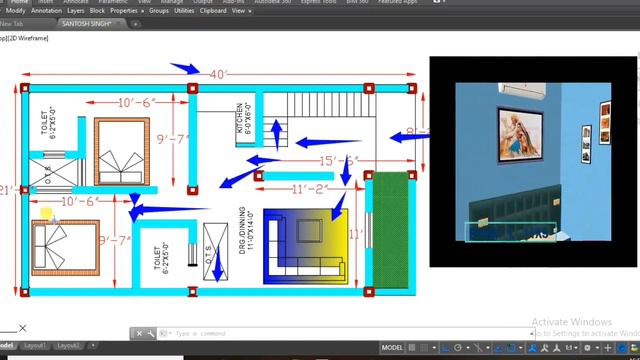Toggle isometric drafting in status bar
640x360 pixels.
tap(478, 348)
